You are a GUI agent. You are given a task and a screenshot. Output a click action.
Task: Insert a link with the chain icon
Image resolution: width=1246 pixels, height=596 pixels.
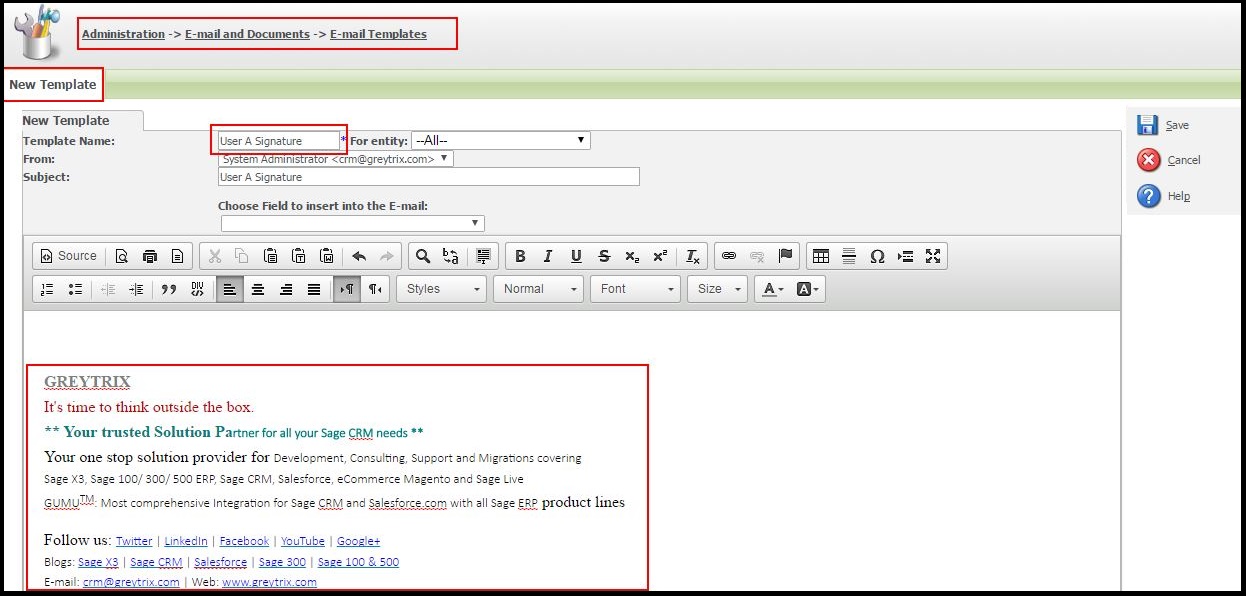(x=729, y=256)
